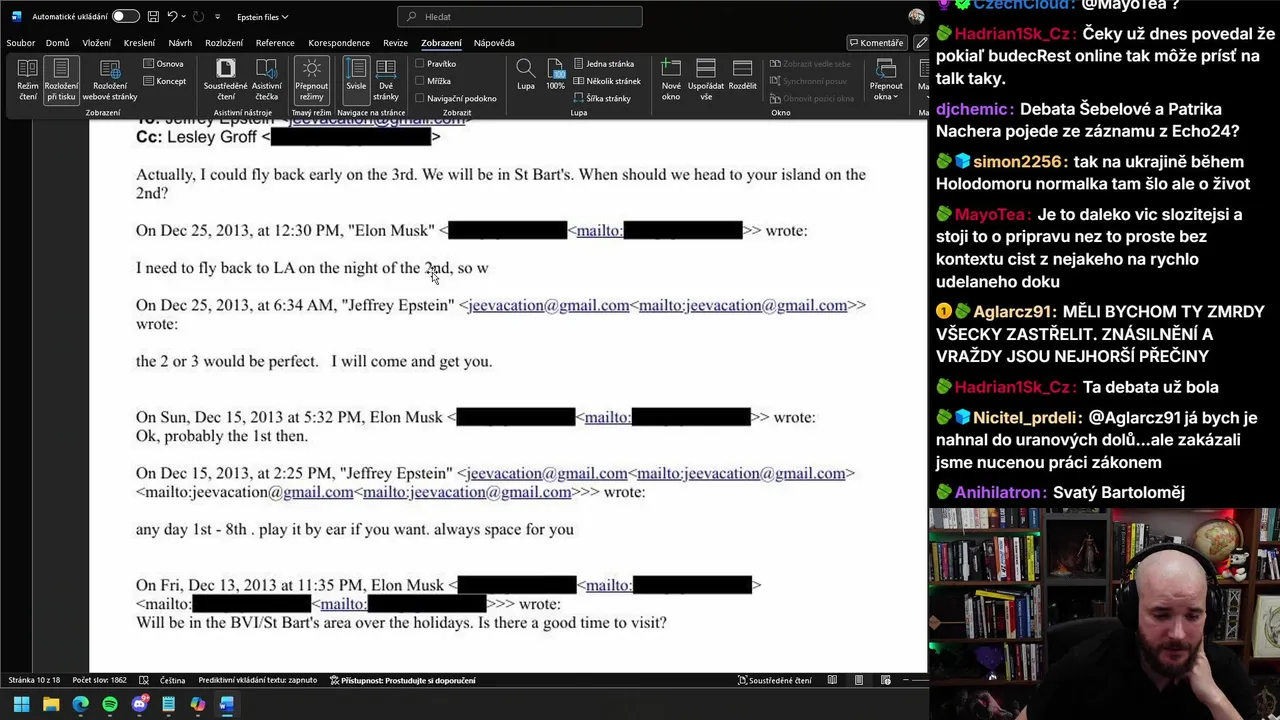Open Osnova outline view
Viewport: 1280px width, 720px height.
pyautogui.click(x=164, y=64)
